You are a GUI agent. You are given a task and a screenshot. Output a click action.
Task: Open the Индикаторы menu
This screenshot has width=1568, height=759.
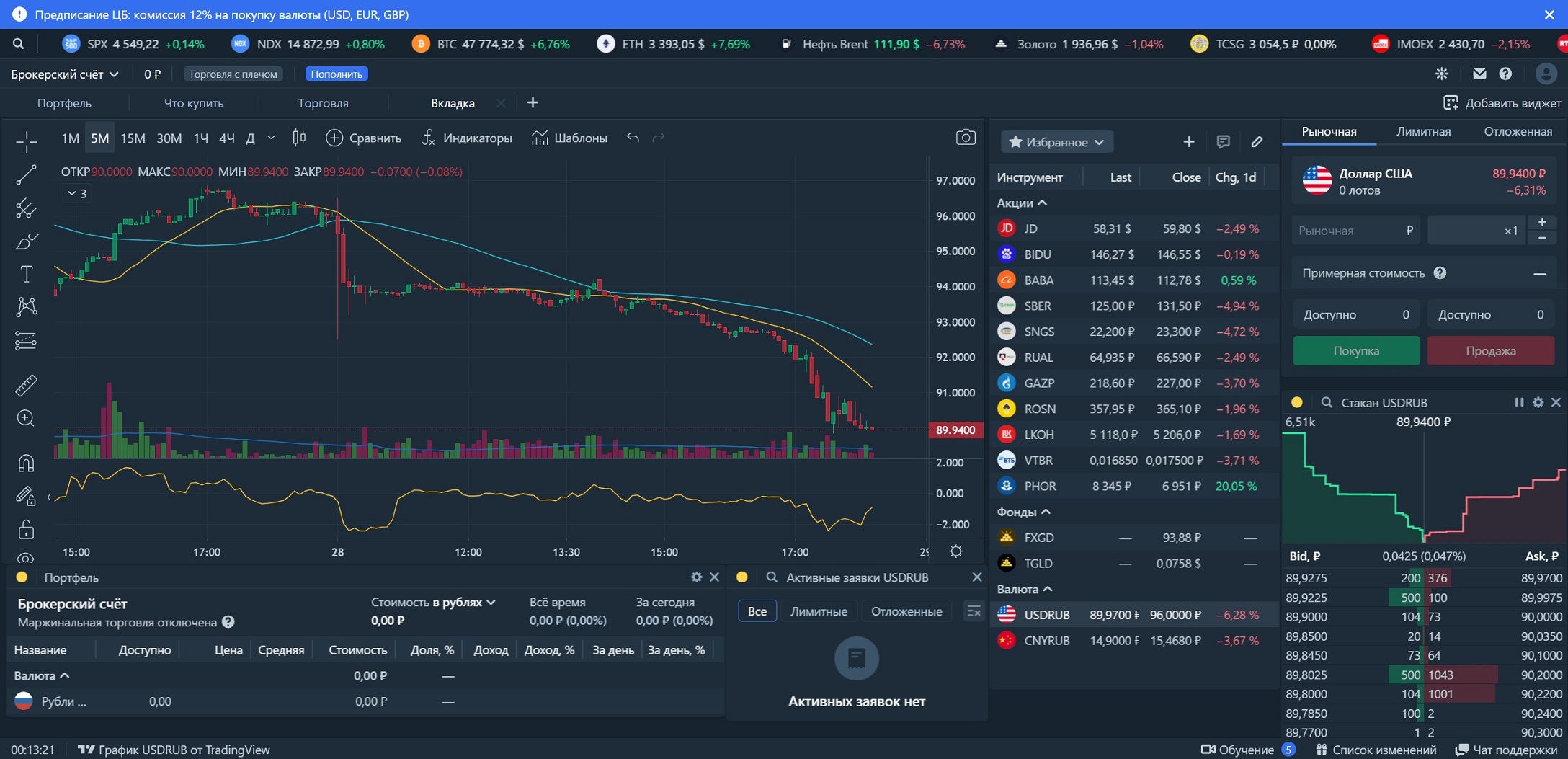pyautogui.click(x=467, y=138)
